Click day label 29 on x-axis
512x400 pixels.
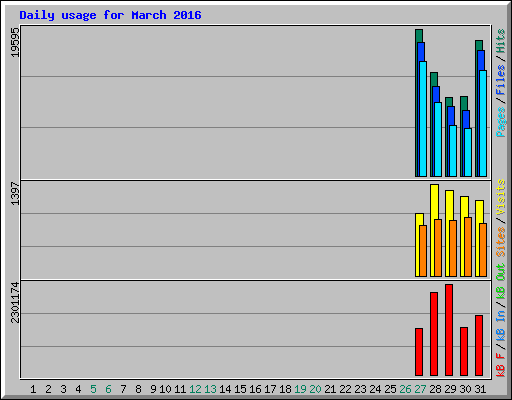click(450, 389)
